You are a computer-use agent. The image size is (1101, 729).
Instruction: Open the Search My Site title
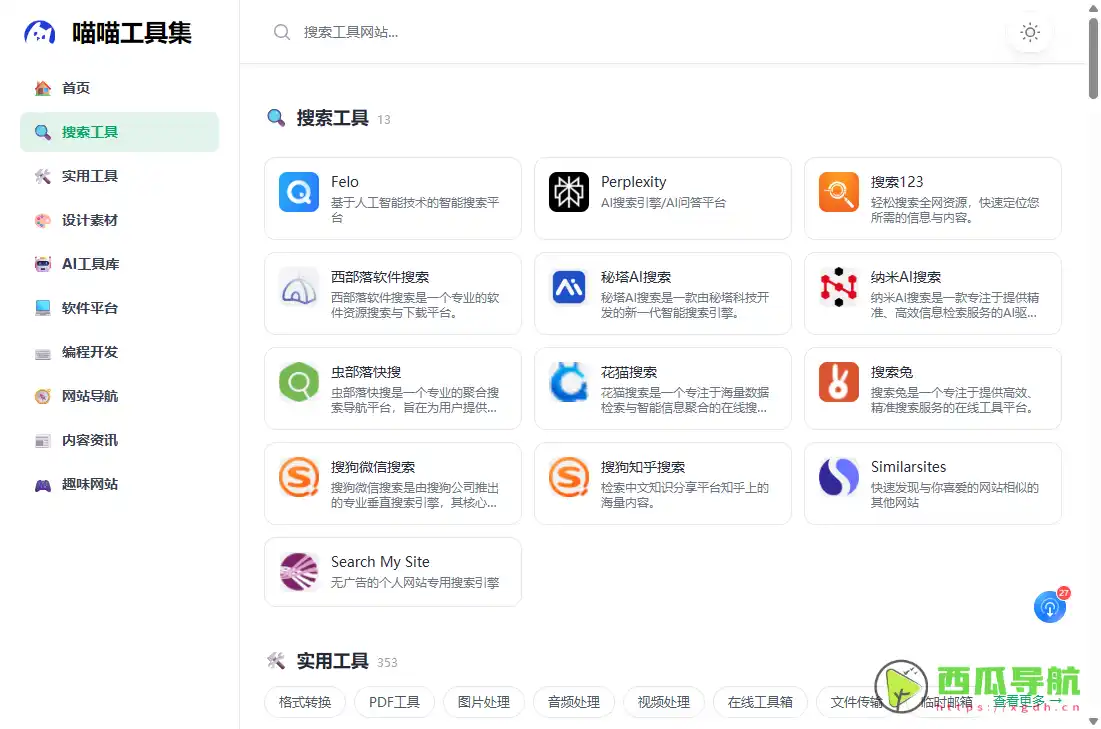point(380,562)
